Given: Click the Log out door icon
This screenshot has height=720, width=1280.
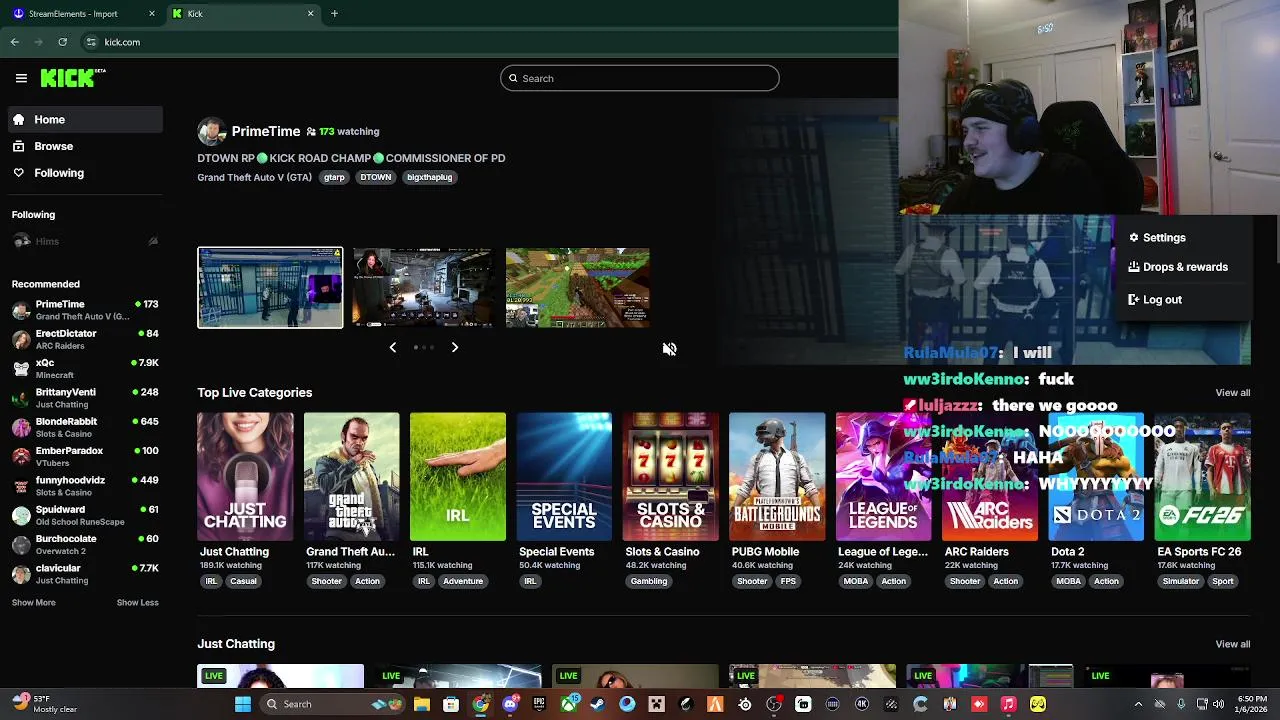Looking at the screenshot, I should (1134, 300).
